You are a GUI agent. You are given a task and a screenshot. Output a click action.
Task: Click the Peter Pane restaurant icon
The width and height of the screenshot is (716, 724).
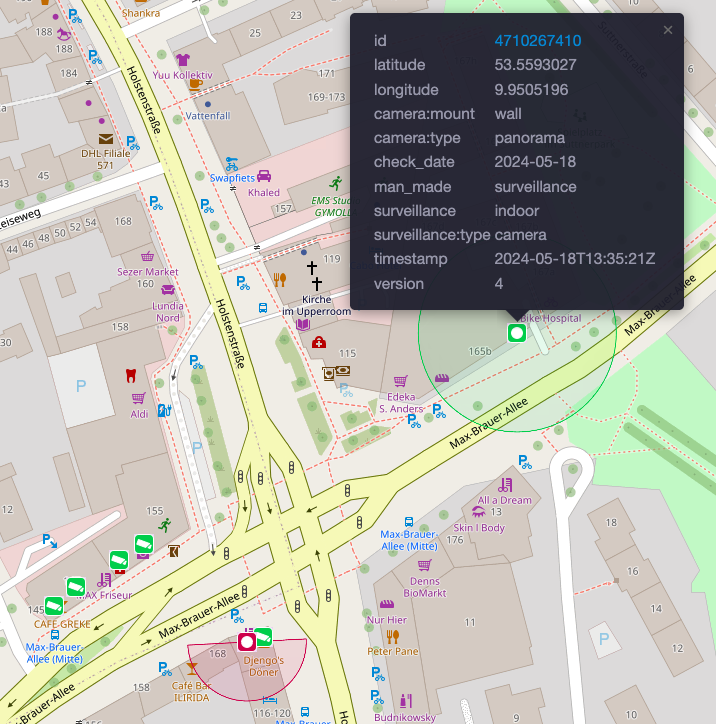[392, 635]
